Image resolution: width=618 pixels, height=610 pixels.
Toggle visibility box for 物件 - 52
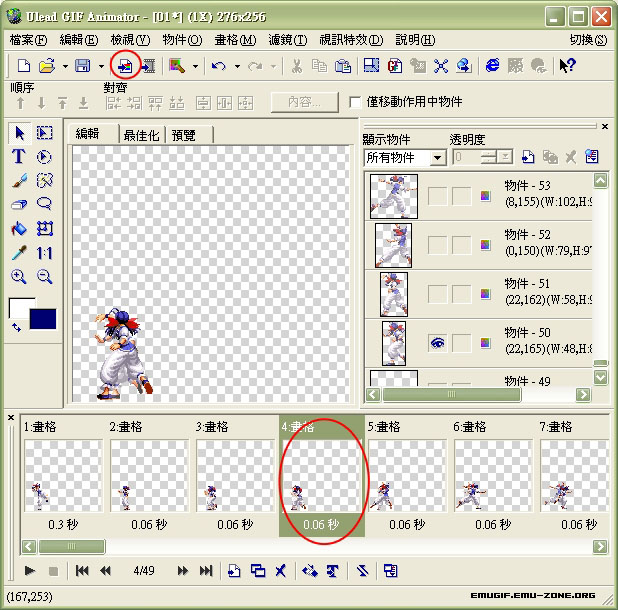tap(437, 245)
